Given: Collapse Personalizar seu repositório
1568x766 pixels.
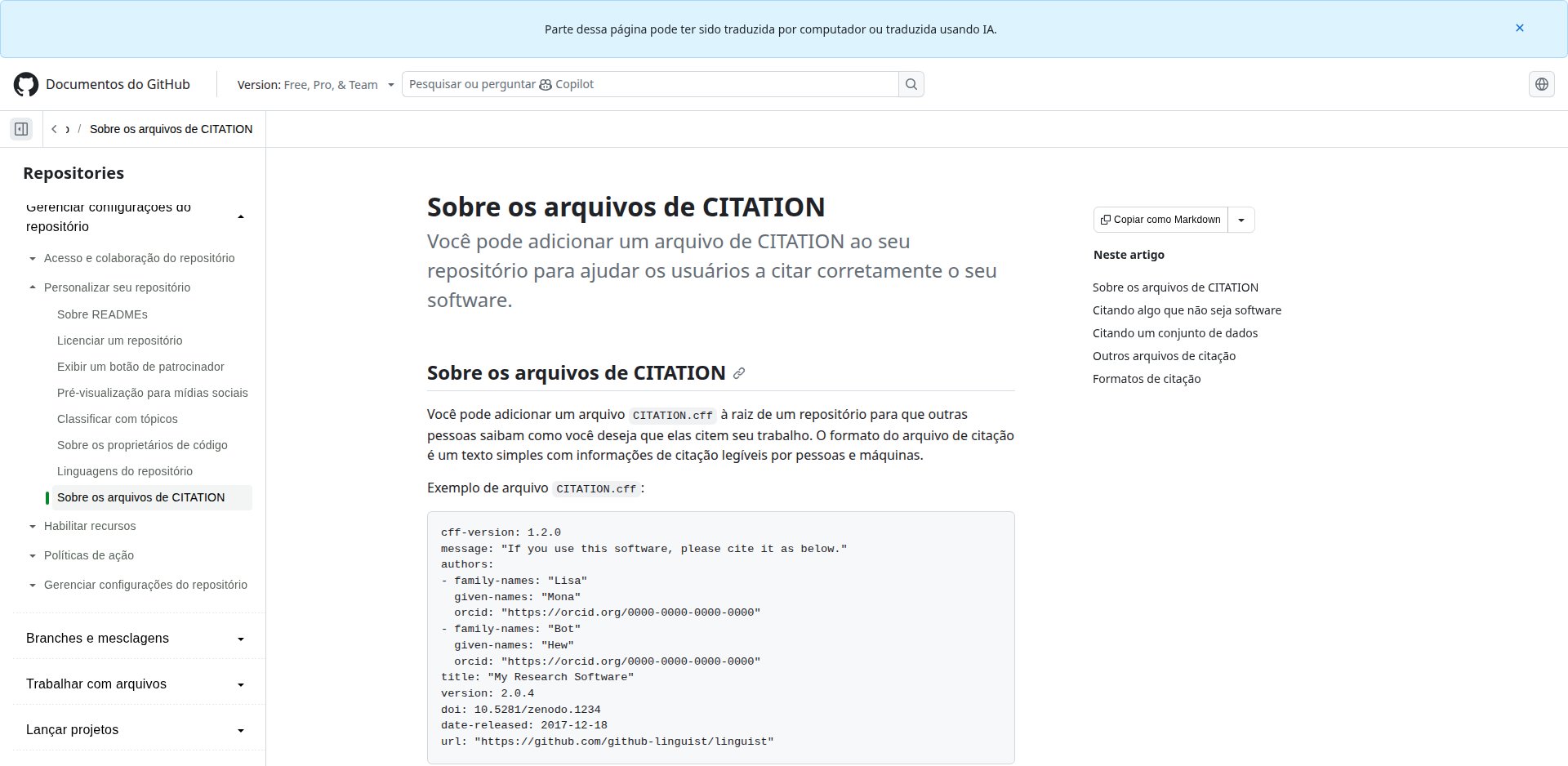Looking at the screenshot, I should (x=117, y=287).
